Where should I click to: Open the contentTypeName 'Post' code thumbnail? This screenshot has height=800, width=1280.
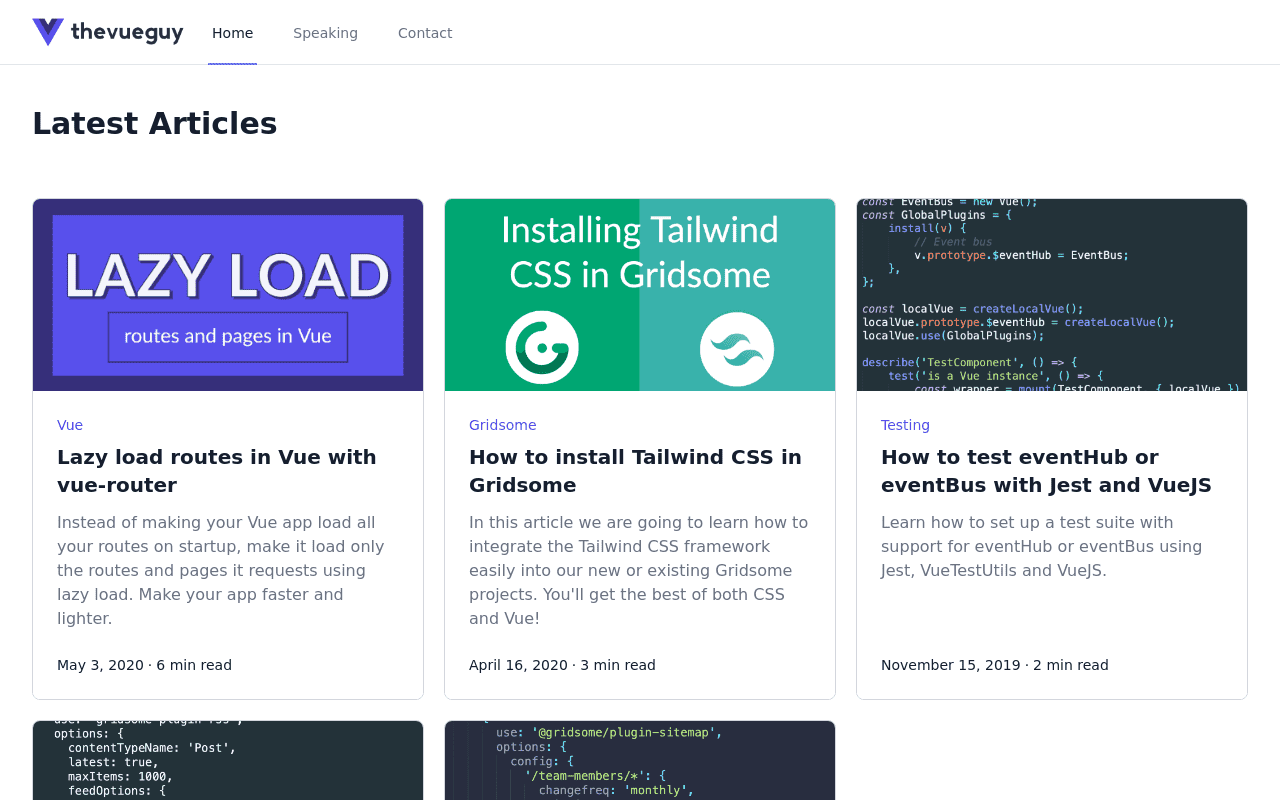pos(228,760)
